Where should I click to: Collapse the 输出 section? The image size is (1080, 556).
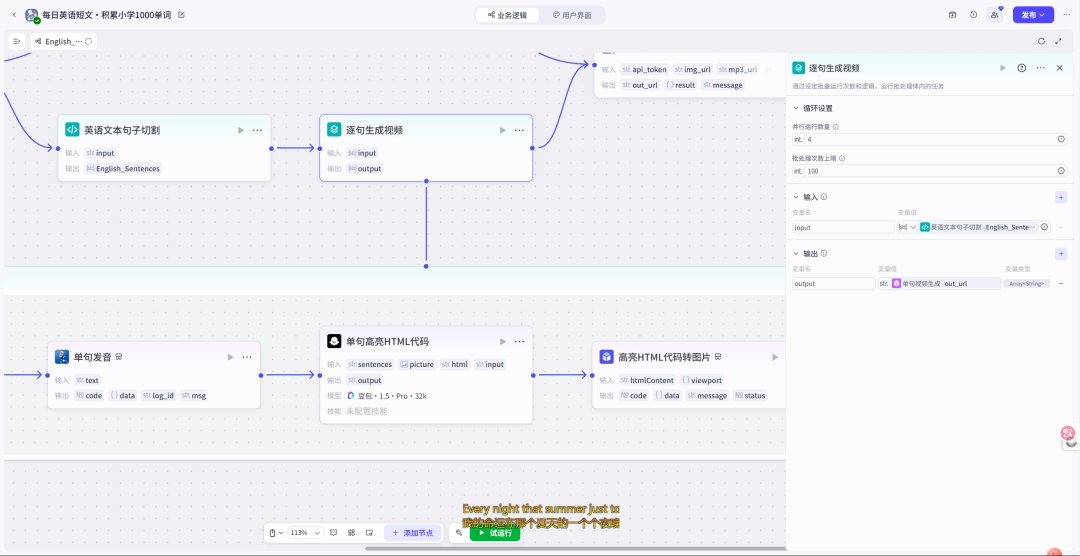pyautogui.click(x=796, y=254)
